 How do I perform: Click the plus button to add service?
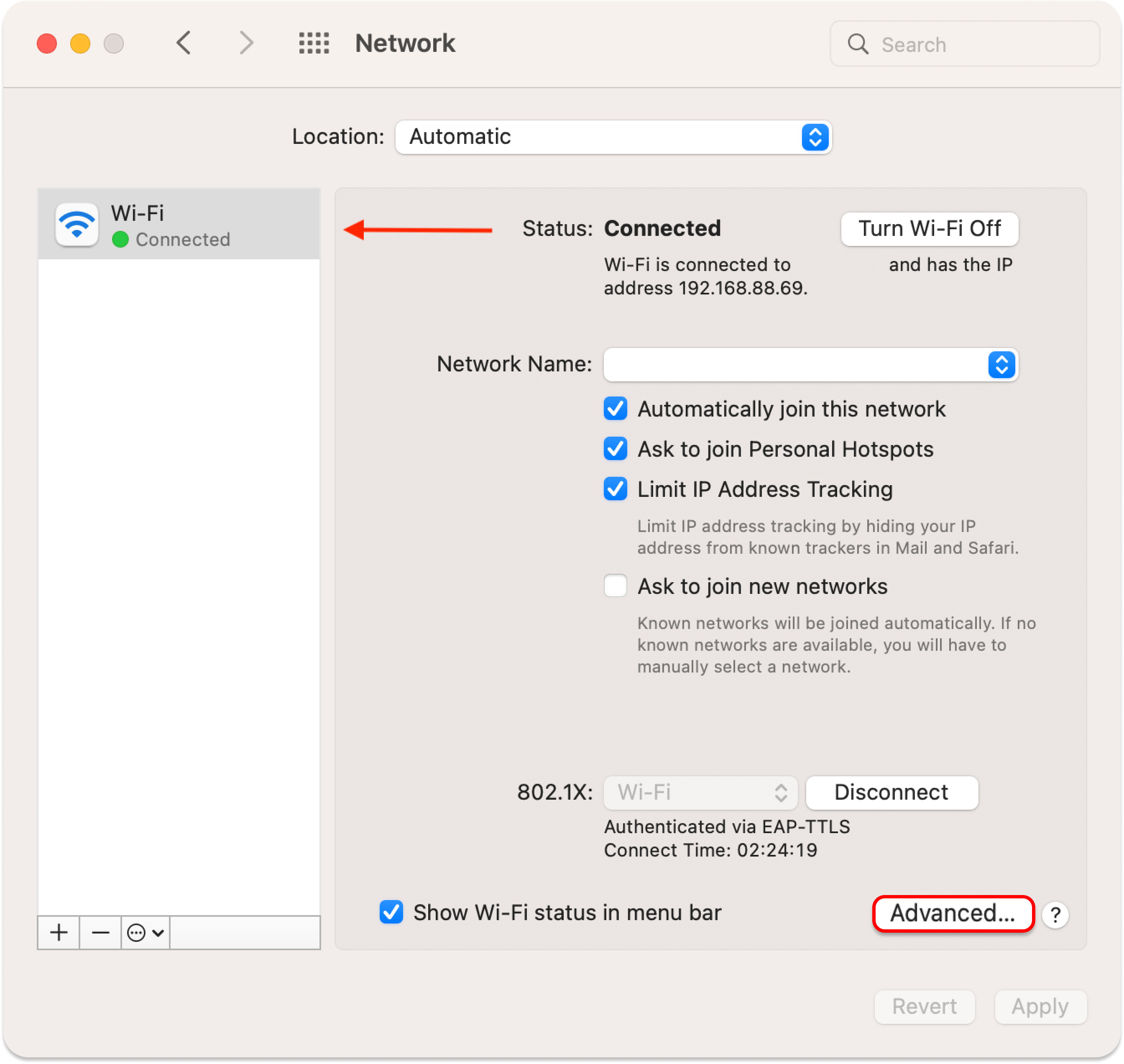(59, 932)
